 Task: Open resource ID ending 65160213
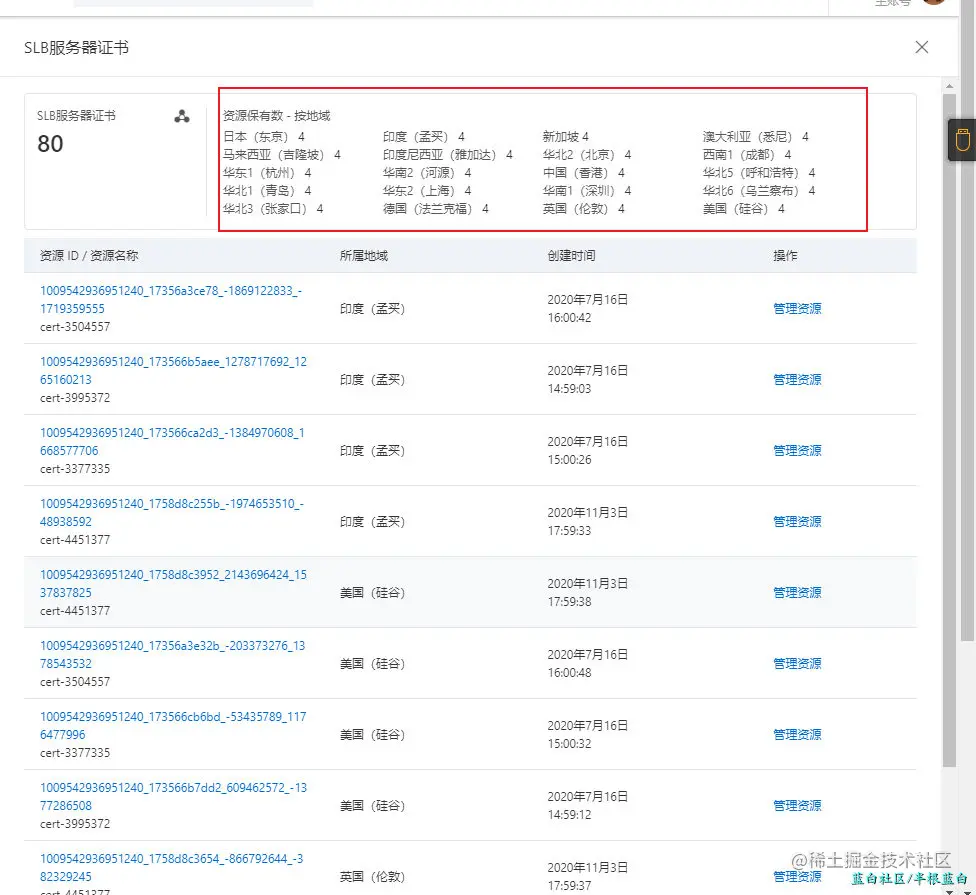(x=173, y=370)
